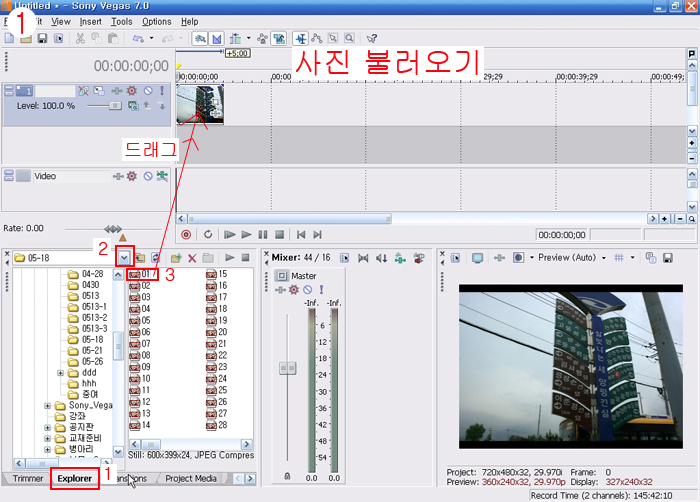Select the Zoom Edit tool magnifier
Image resolution: width=700 pixels, height=502 pixels.
[350, 39]
